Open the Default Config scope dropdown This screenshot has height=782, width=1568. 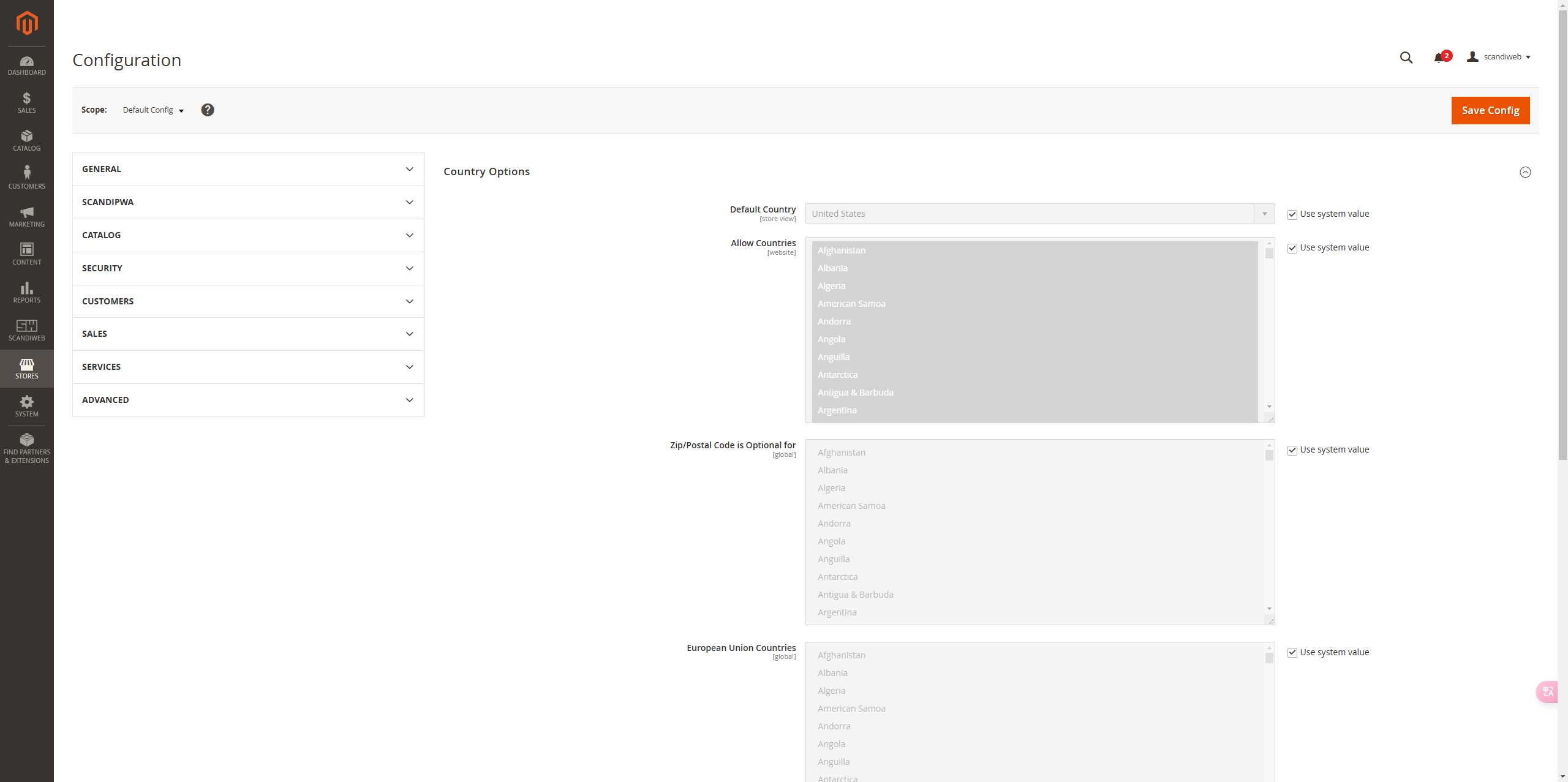(153, 110)
